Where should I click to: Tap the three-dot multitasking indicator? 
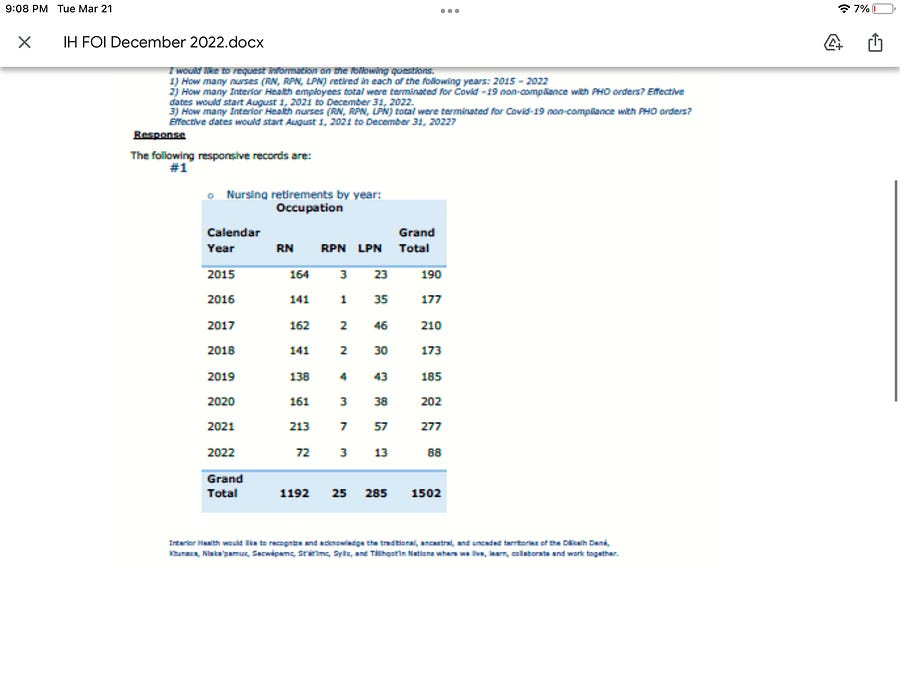(x=449, y=10)
